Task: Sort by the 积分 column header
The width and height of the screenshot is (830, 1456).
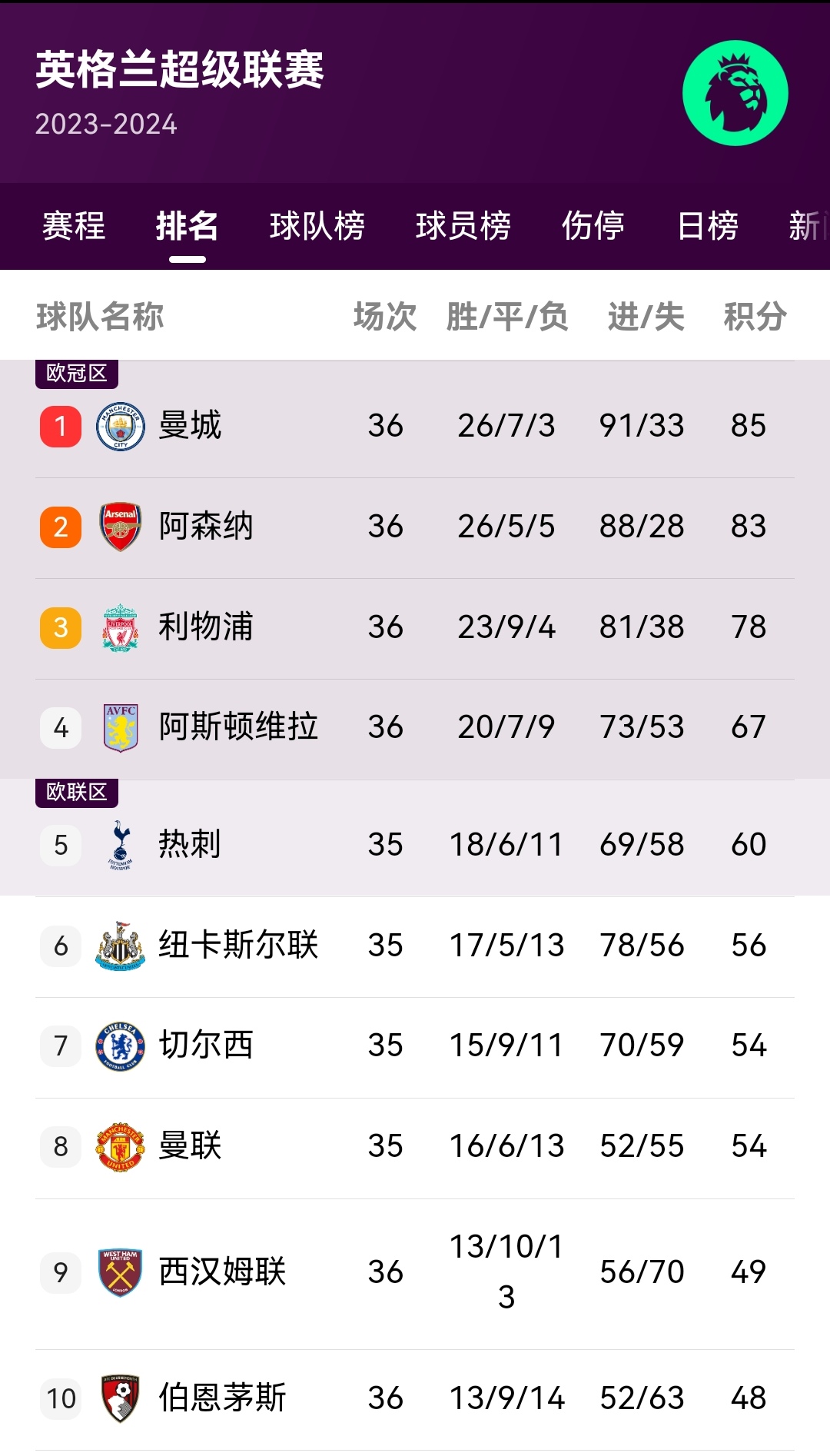Action: click(755, 317)
